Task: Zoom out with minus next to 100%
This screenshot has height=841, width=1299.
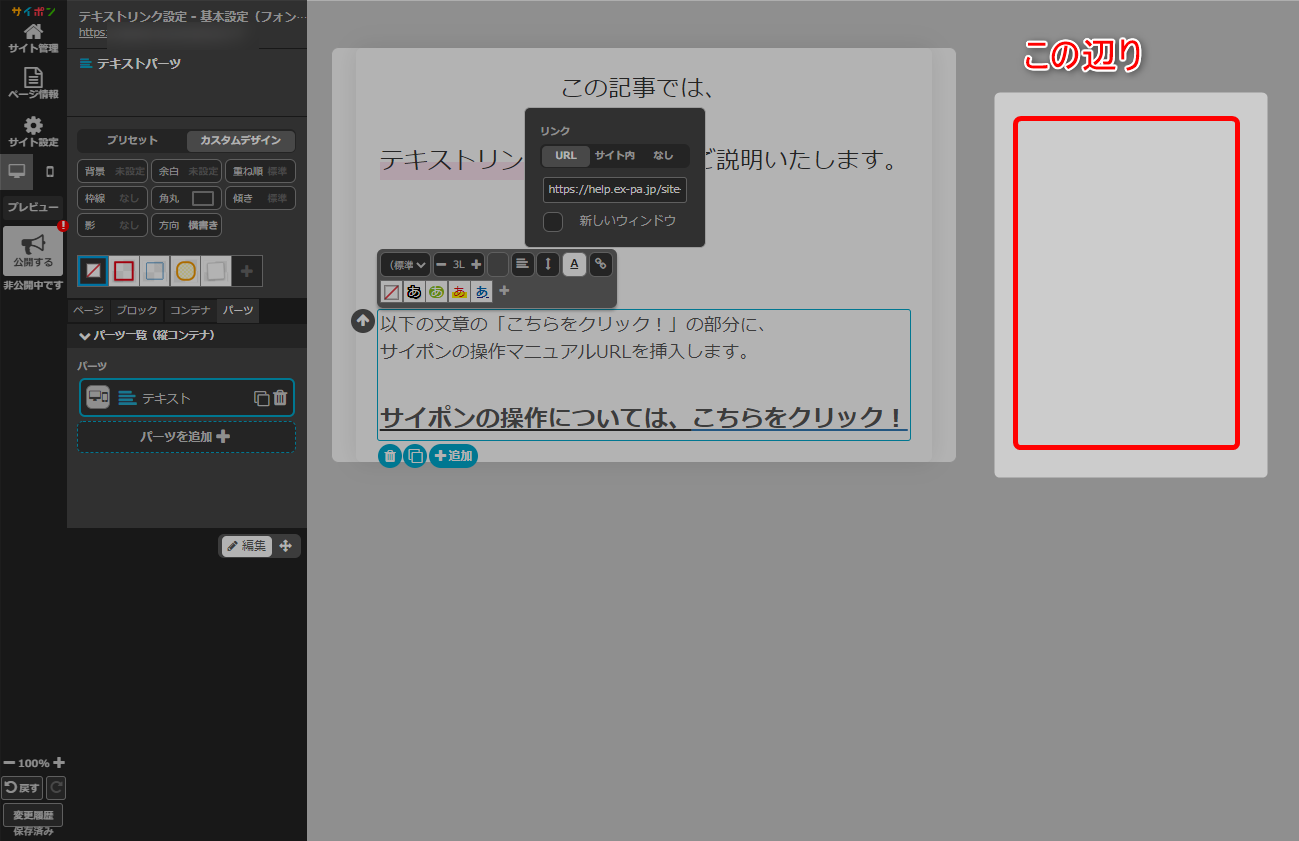Action: point(9,762)
